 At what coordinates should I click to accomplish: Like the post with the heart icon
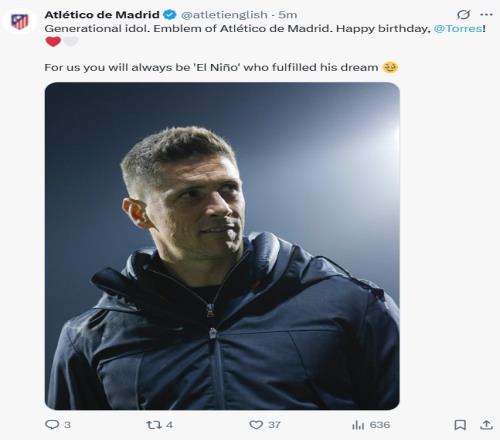[x=256, y=425]
